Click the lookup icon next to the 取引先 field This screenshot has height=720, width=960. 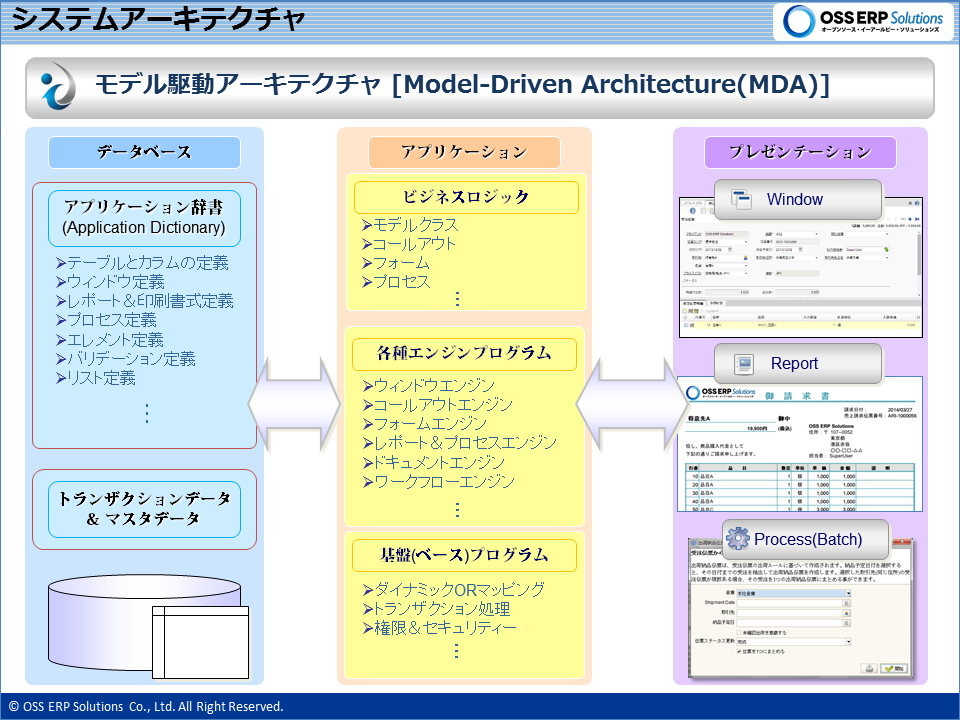click(x=845, y=613)
